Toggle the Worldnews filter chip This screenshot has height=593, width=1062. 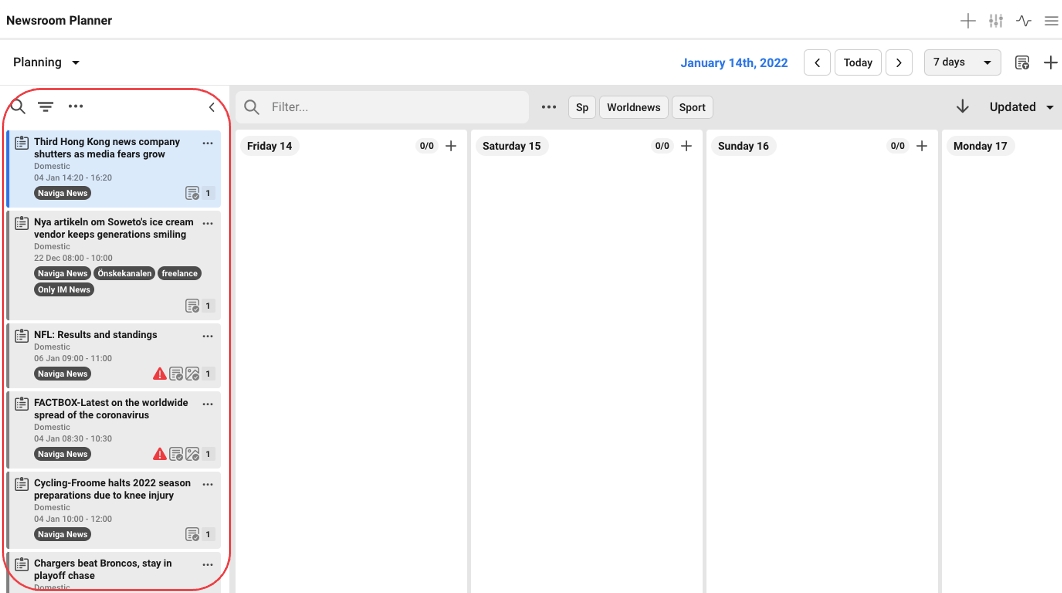[633, 107]
